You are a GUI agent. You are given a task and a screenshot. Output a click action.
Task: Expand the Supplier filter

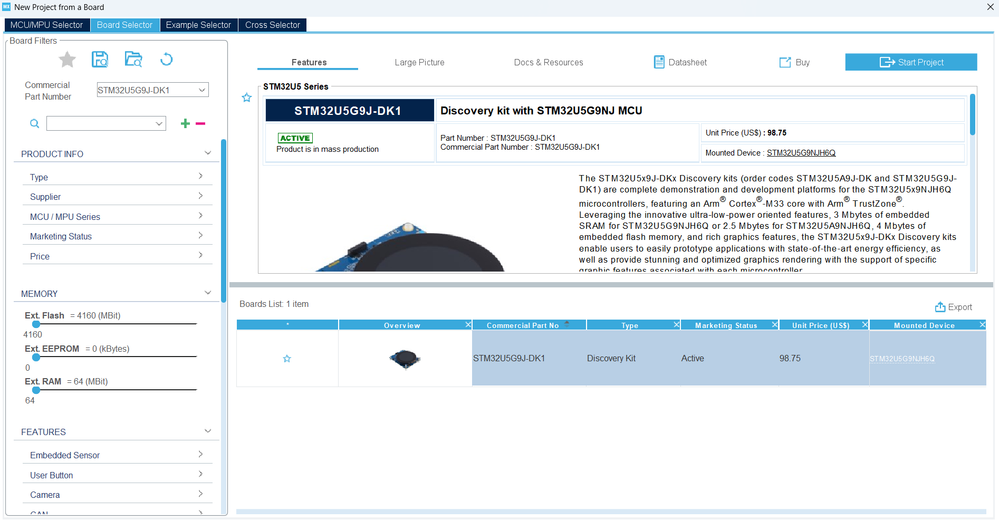[x=201, y=196]
